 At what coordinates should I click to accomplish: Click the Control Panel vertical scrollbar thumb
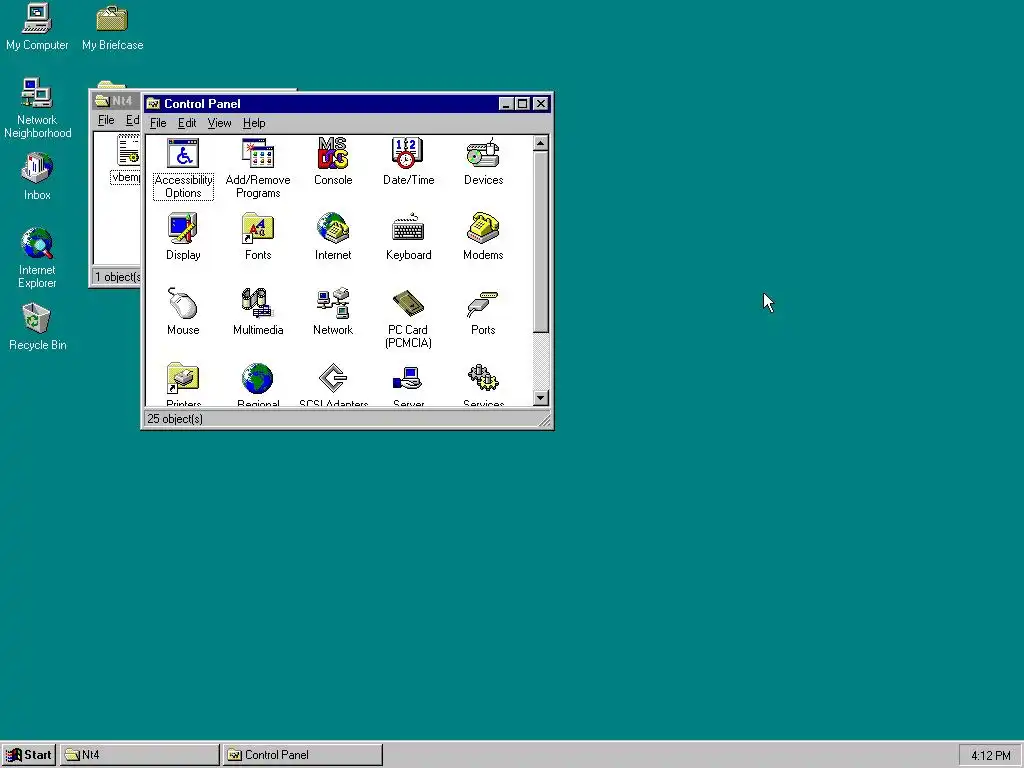(x=541, y=242)
